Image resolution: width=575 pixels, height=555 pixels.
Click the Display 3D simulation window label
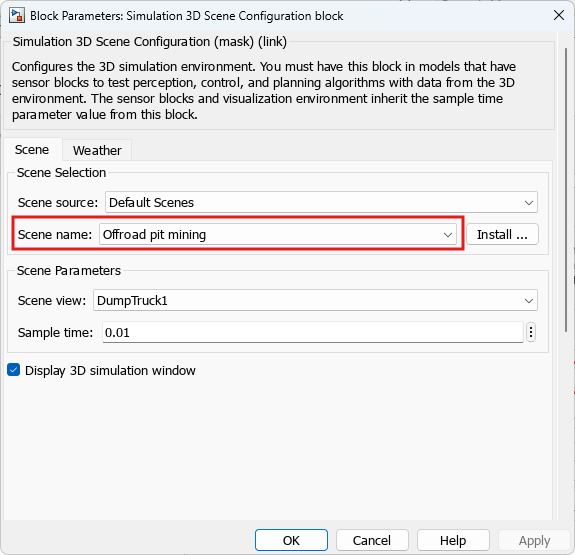pyautogui.click(x=110, y=370)
